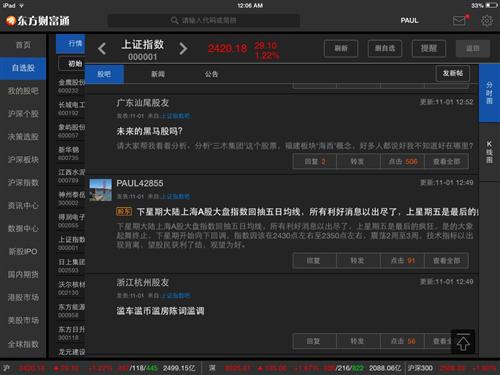Switch to the 新闻 tab

coord(158,74)
